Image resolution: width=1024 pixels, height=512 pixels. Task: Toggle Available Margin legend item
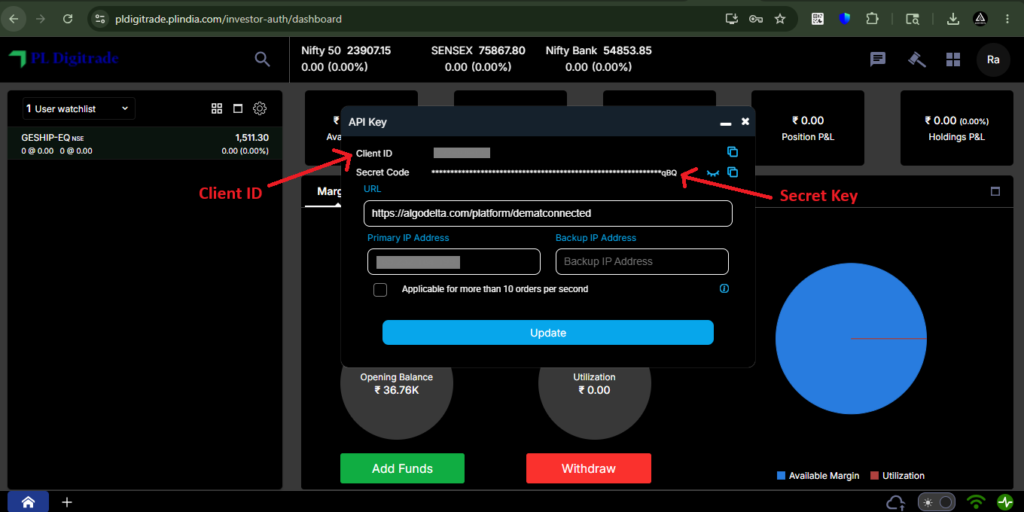click(818, 475)
